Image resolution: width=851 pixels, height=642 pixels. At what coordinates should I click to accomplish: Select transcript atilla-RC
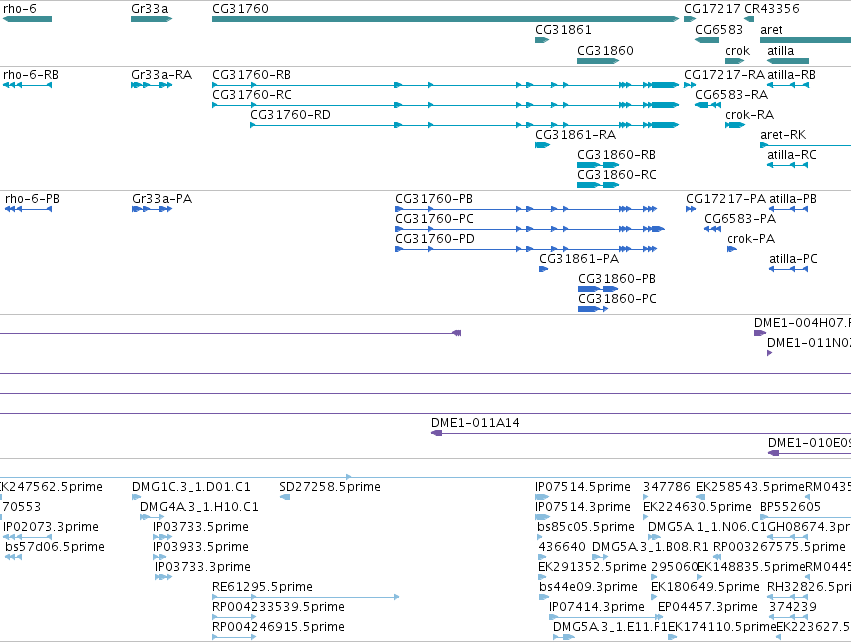pos(791,155)
